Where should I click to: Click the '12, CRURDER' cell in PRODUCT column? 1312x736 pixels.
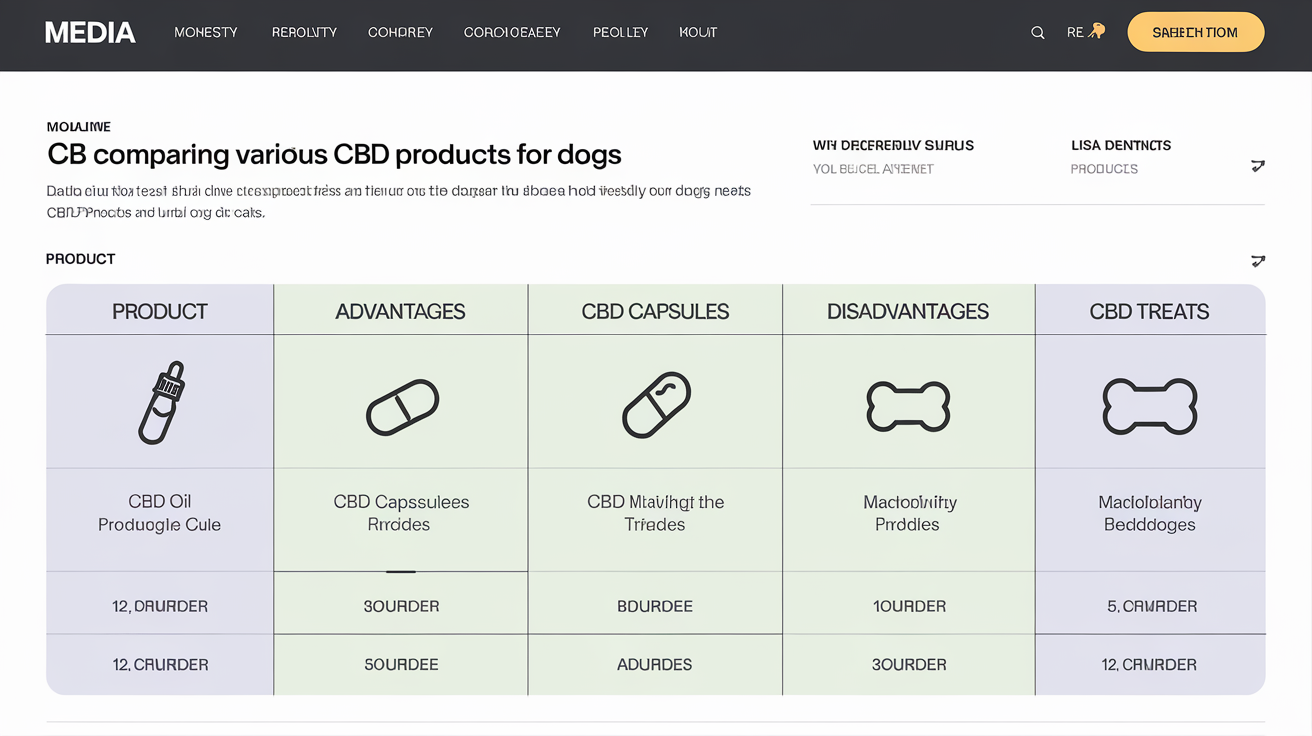click(160, 665)
